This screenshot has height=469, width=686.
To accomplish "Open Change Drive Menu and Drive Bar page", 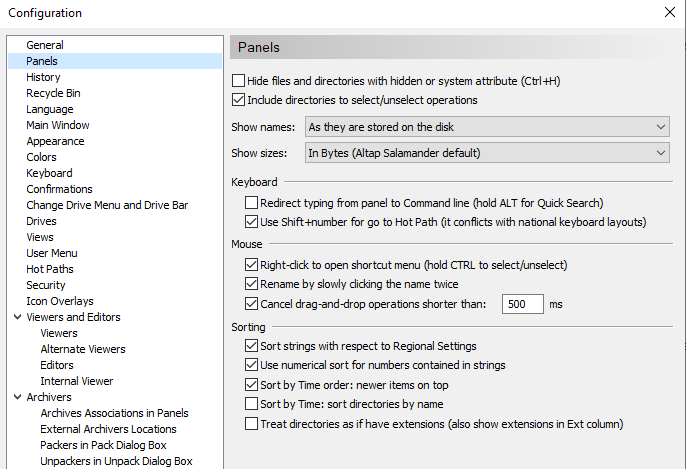I will (107, 205).
